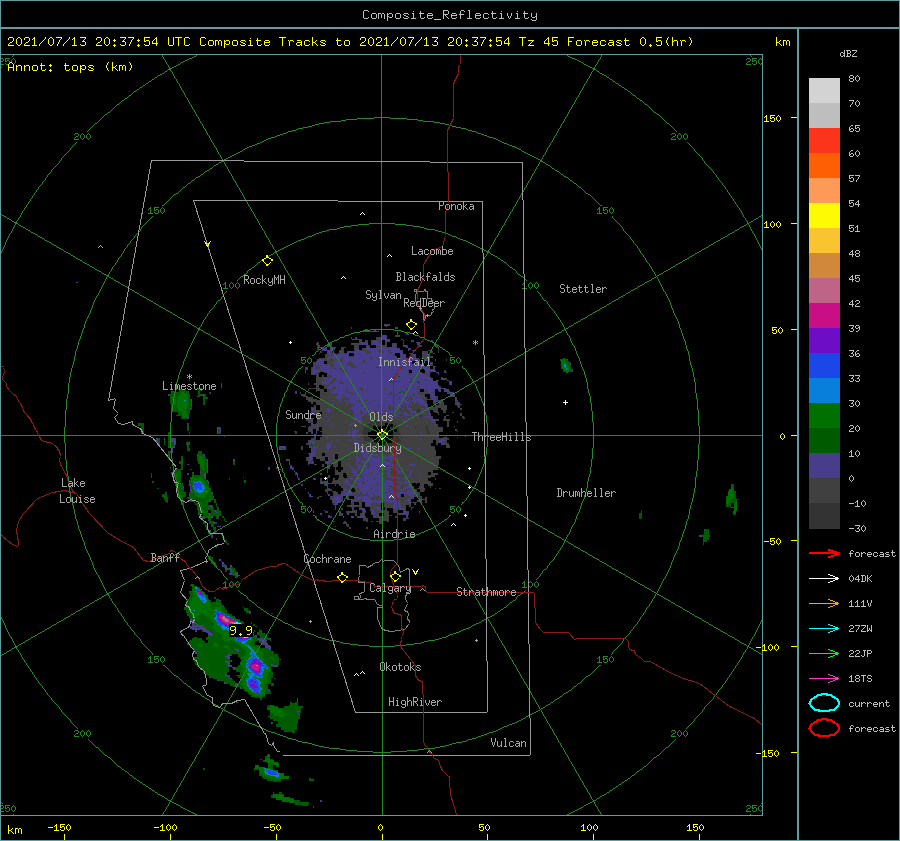Click the green echo below Limestone

[182, 404]
